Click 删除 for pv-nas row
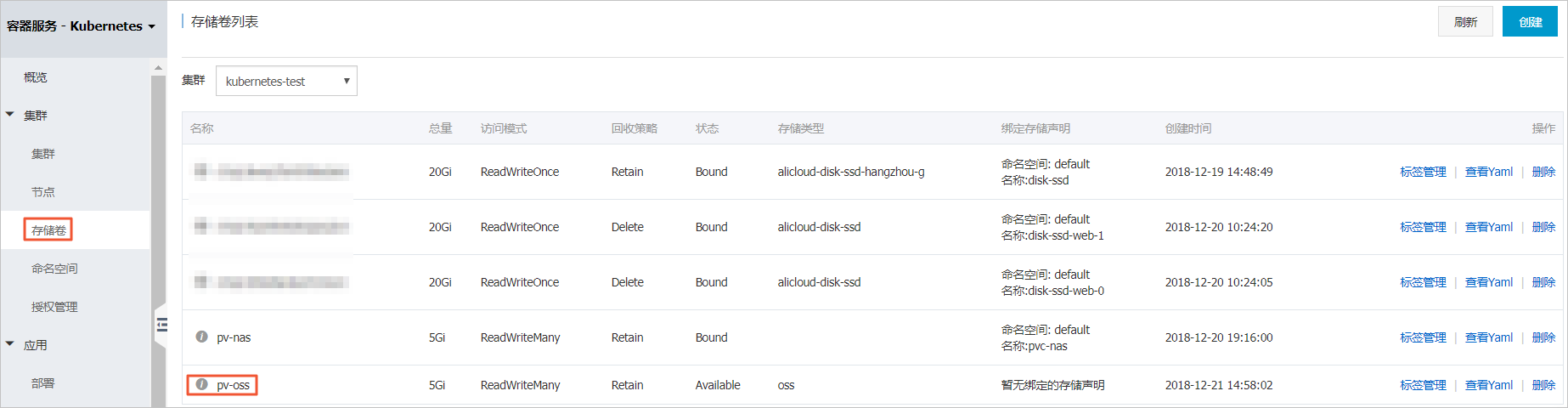1568x408 pixels. [x=1543, y=337]
